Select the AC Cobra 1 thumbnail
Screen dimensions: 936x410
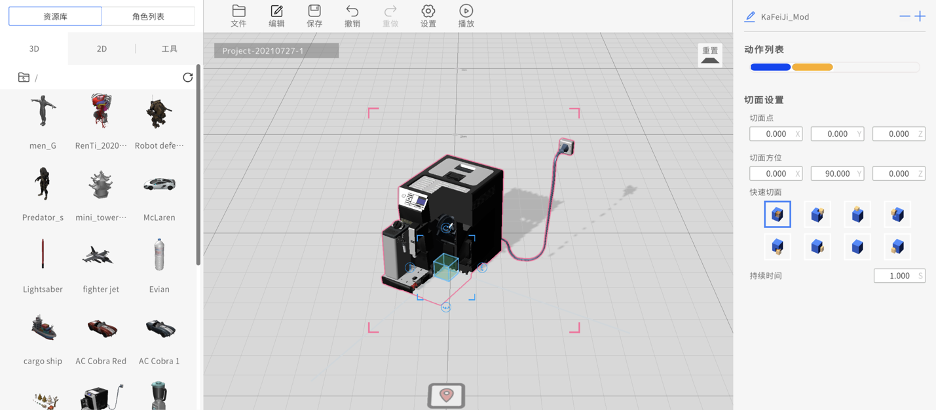click(x=159, y=328)
